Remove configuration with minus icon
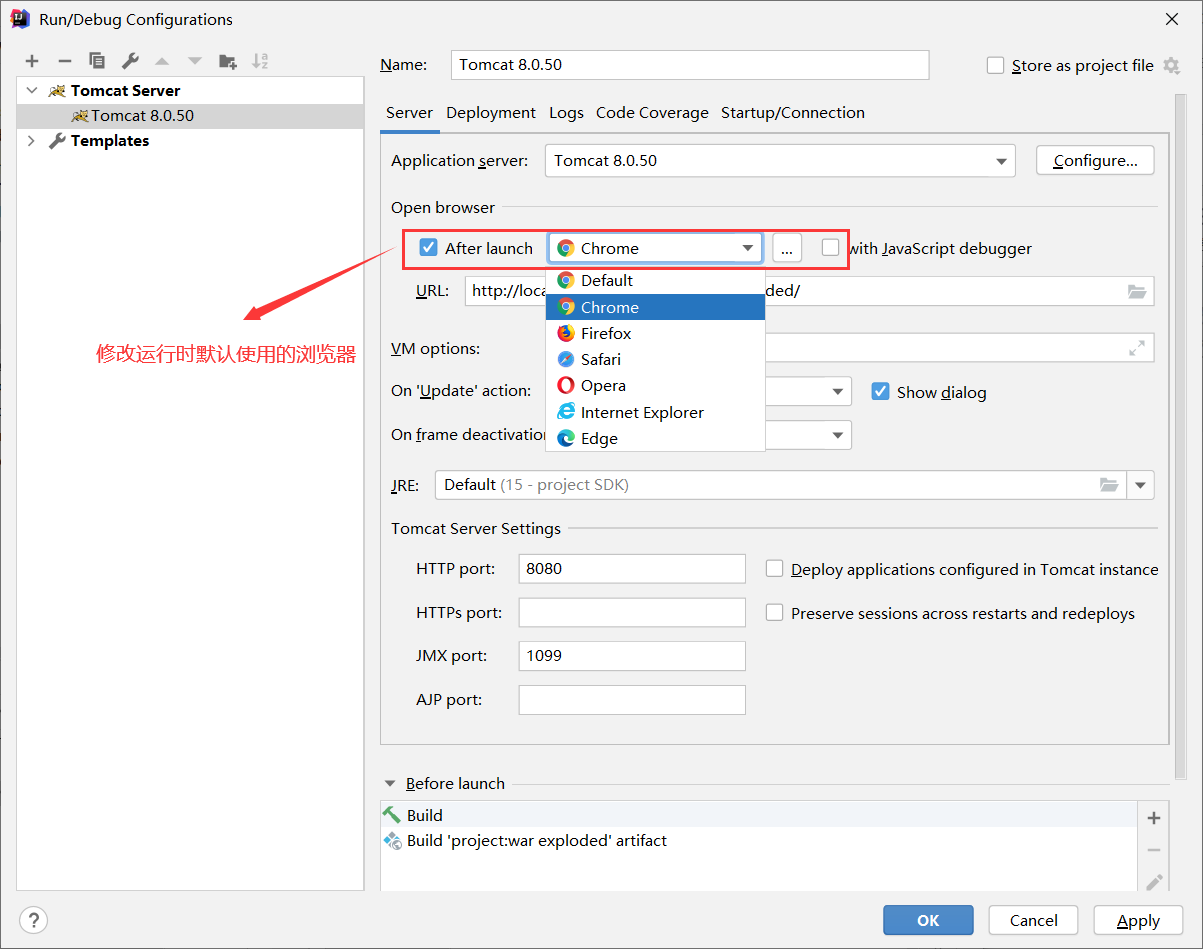 click(x=64, y=61)
